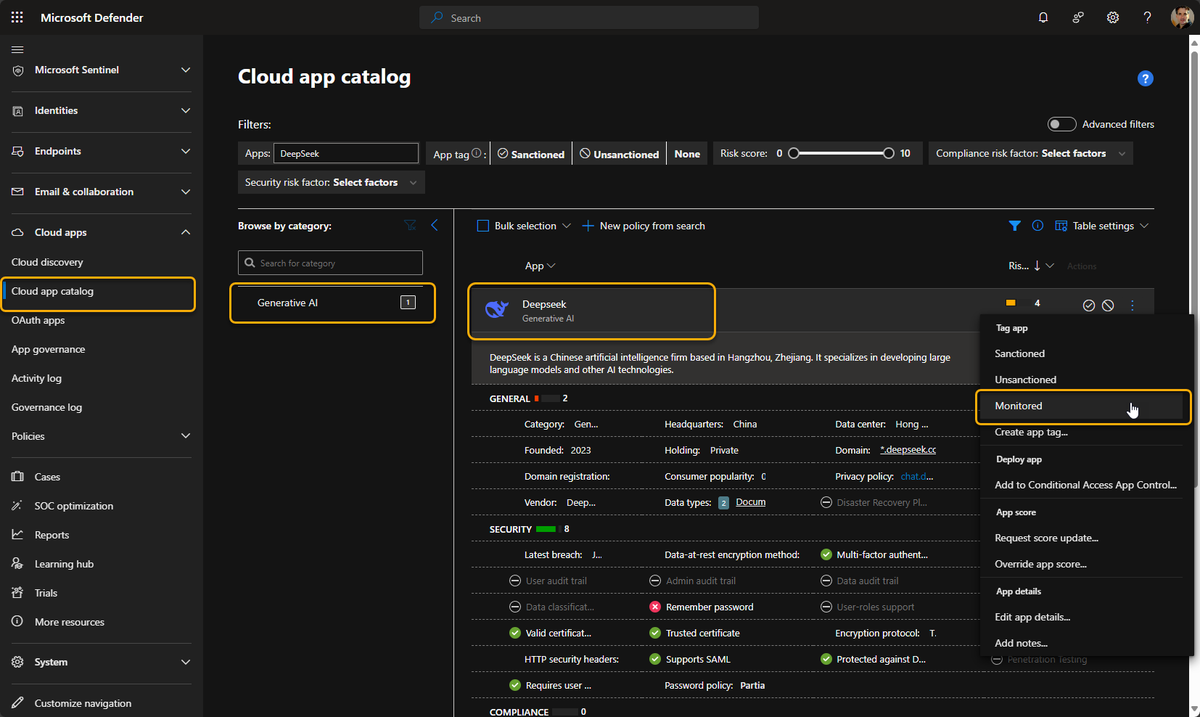The width and height of the screenshot is (1200, 717).
Task: Open the Docum data types link
Action: pyautogui.click(x=750, y=502)
